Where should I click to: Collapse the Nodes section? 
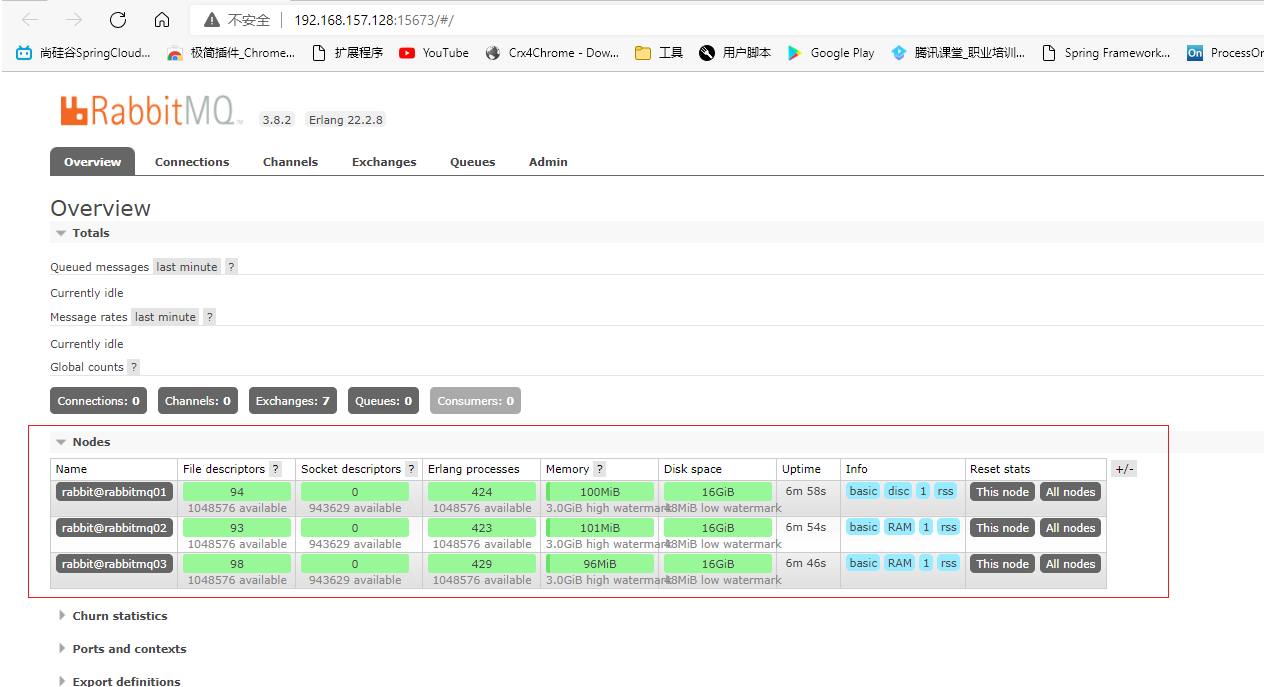[x=83, y=442]
